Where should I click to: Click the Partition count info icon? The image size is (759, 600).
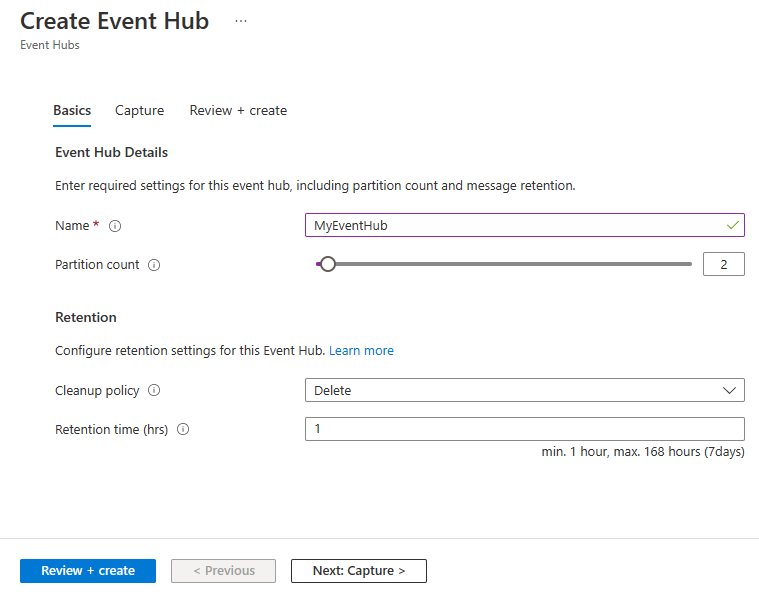pos(154,266)
